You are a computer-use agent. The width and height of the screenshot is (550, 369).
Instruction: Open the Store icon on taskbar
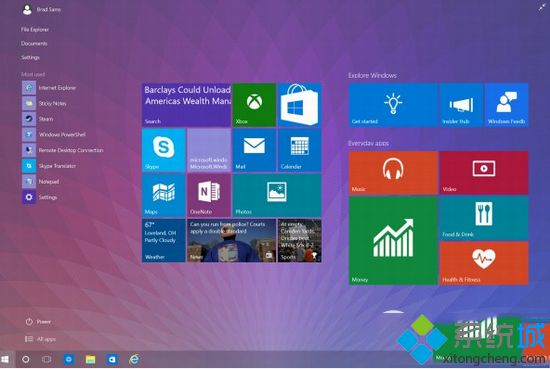112,359
